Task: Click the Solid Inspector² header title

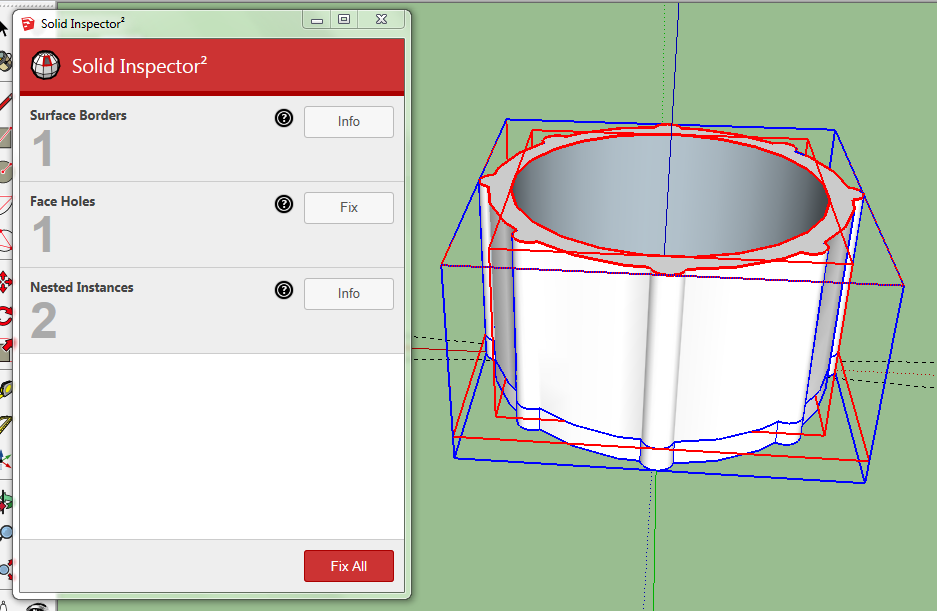Action: 139,66
